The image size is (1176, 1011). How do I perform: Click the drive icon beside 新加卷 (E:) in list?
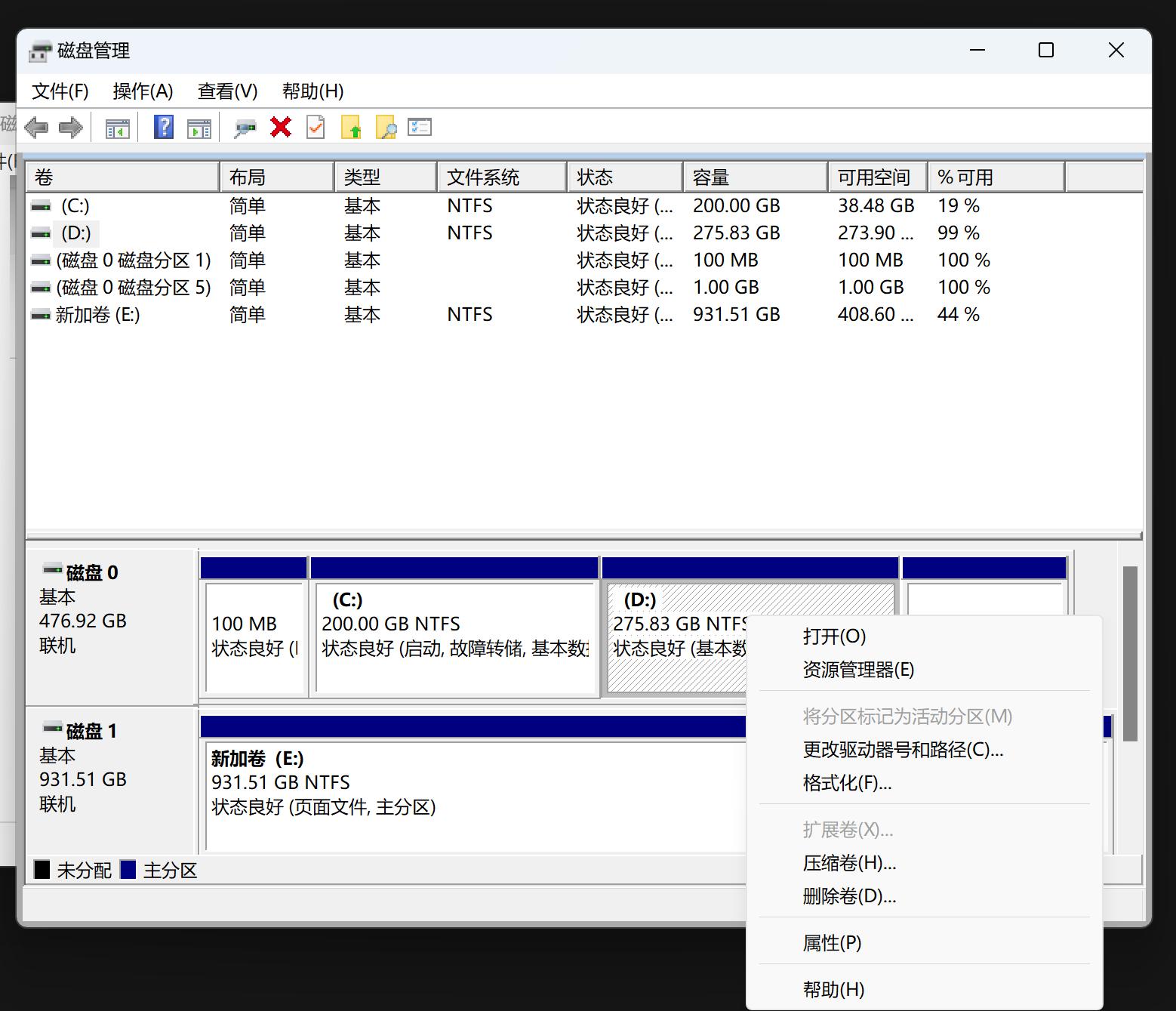coord(41,315)
